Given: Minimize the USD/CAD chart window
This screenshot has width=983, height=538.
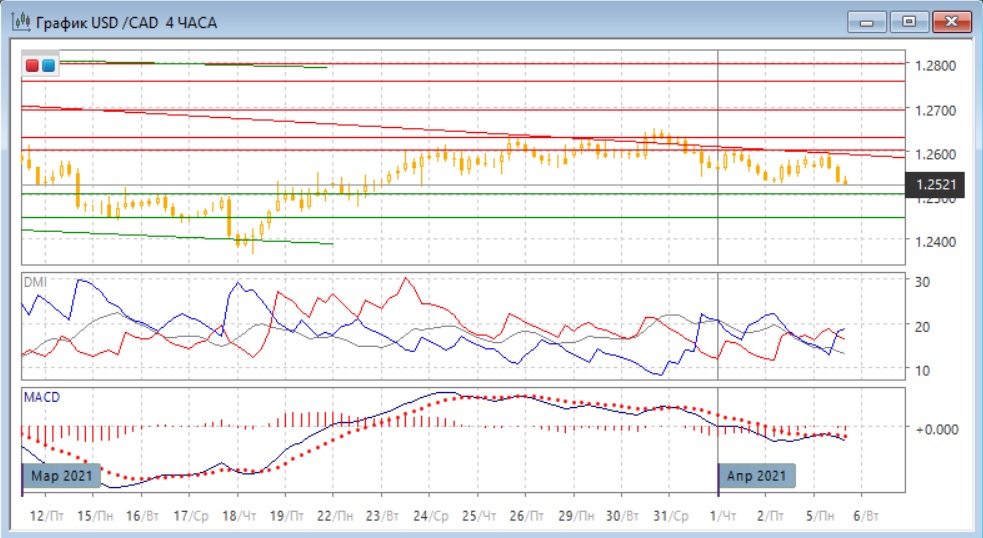Looking at the screenshot, I should click(866, 21).
